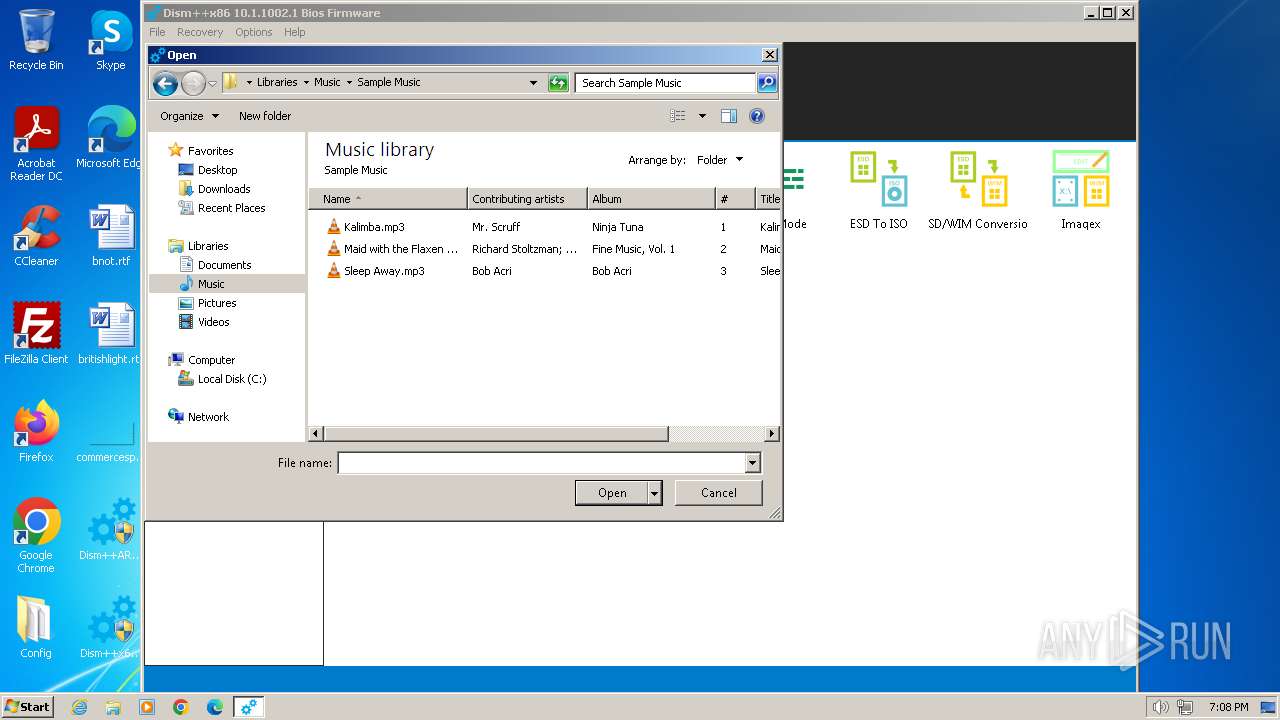Screen dimensions: 1280x720
Task: Sort by Contributing artists column
Action: coord(527,199)
